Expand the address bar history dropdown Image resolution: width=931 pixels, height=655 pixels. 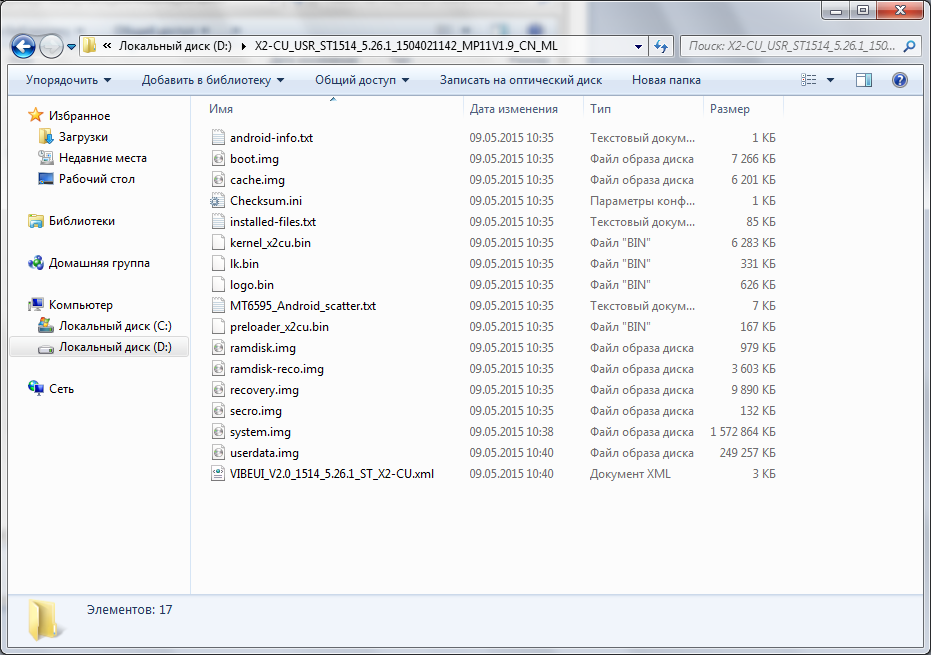638,46
